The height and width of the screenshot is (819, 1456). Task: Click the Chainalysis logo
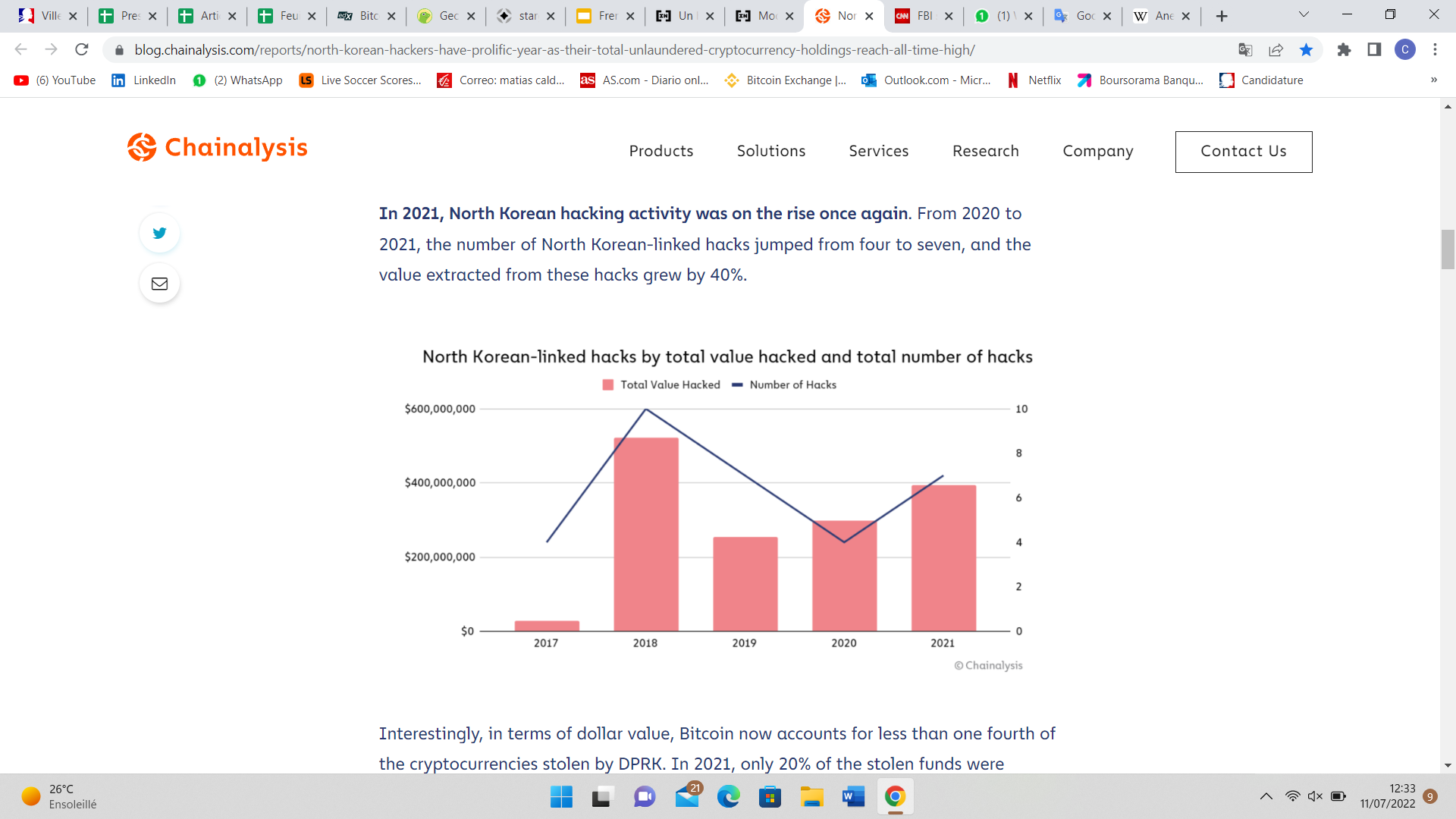[218, 147]
